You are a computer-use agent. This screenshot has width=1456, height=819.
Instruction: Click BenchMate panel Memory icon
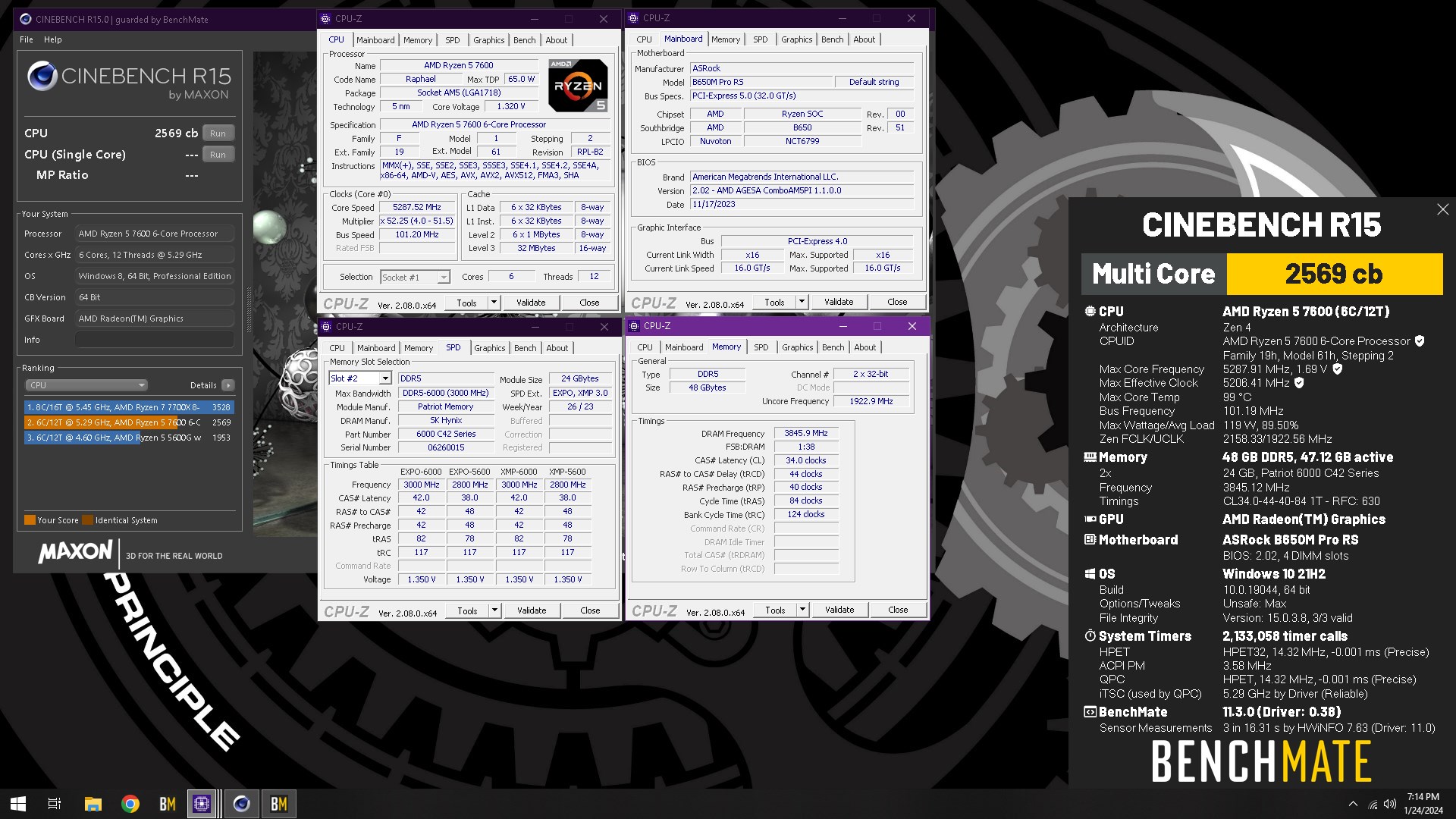click(1090, 457)
